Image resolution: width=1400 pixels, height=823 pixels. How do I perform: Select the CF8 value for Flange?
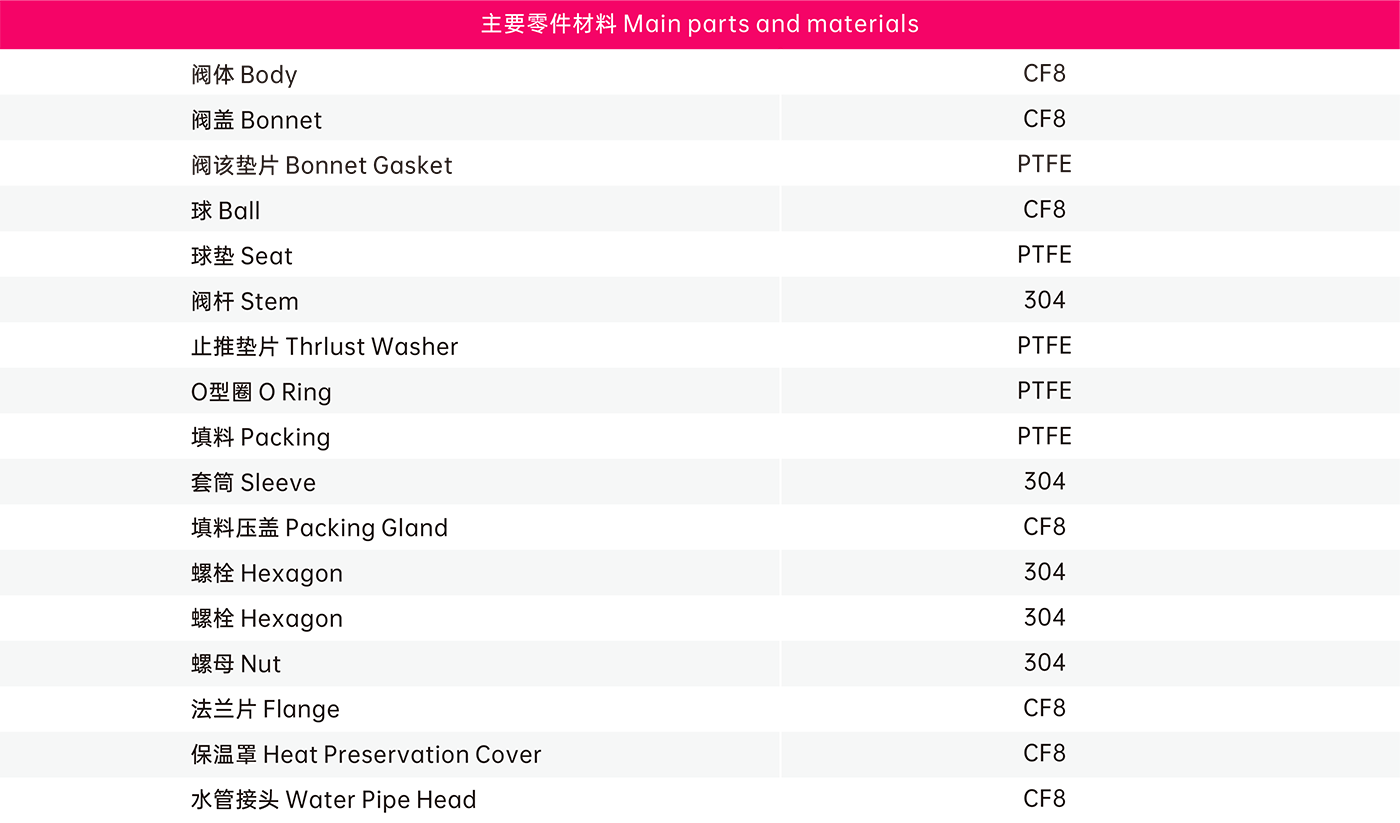tap(1044, 708)
